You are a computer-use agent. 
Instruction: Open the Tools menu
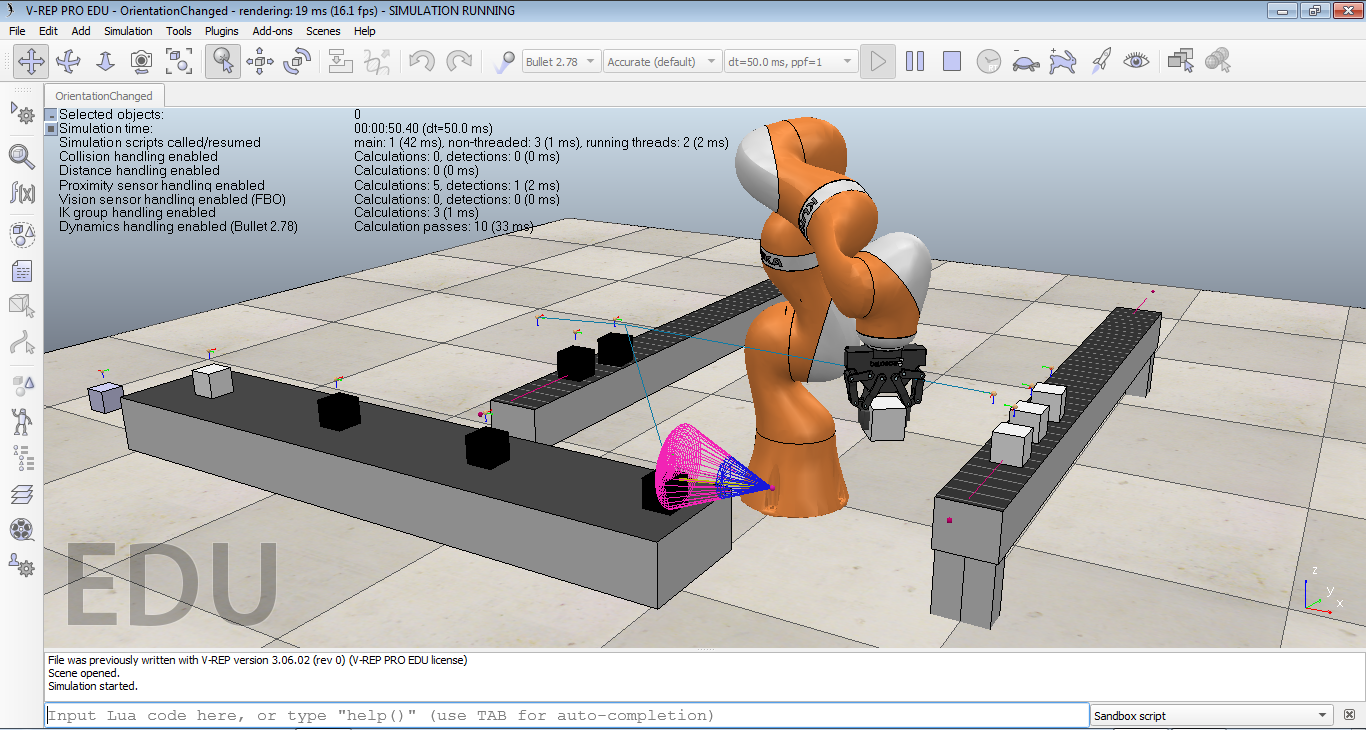pyautogui.click(x=179, y=31)
